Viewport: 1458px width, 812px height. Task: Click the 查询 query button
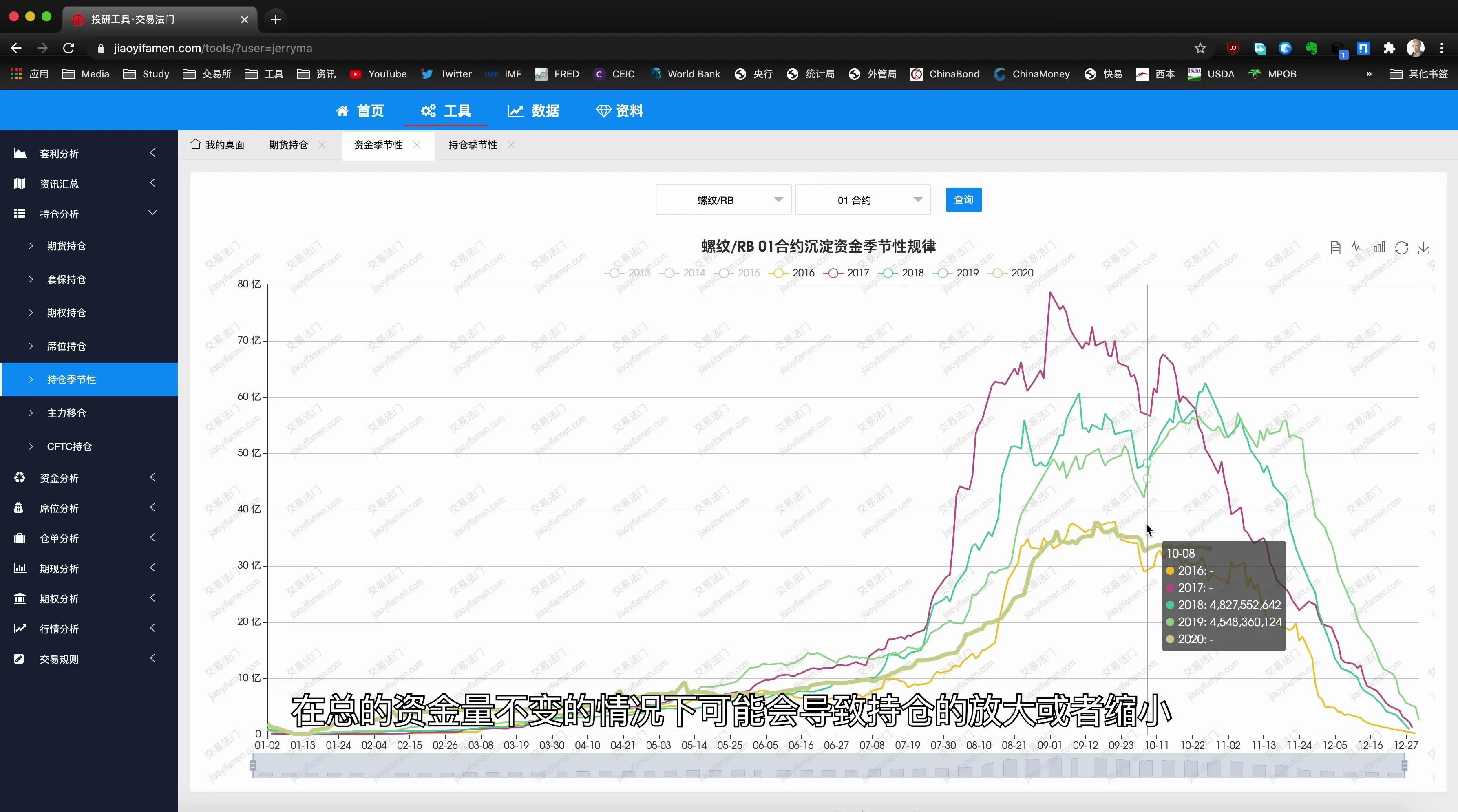tap(963, 200)
